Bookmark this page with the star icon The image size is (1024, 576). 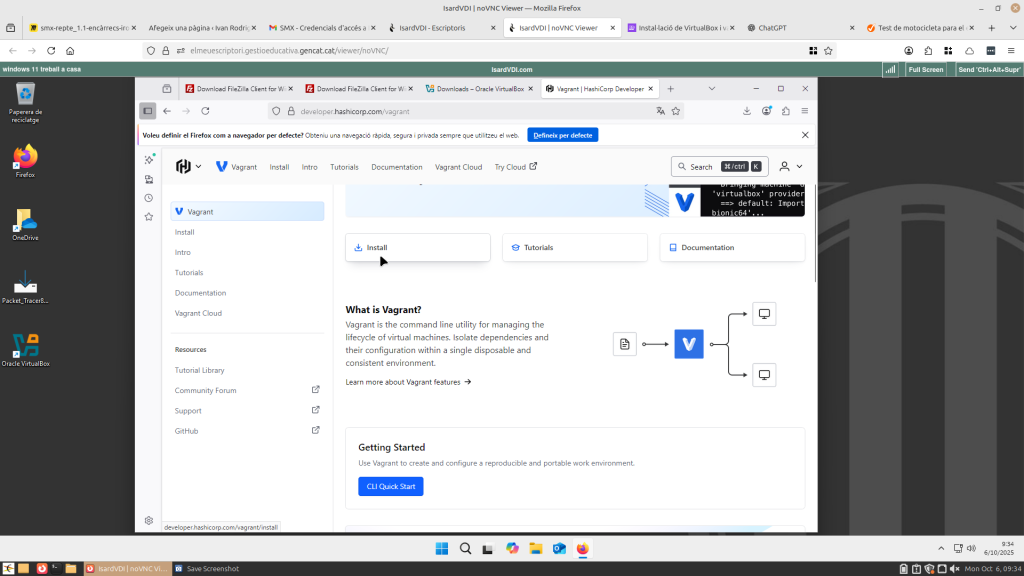(675, 111)
